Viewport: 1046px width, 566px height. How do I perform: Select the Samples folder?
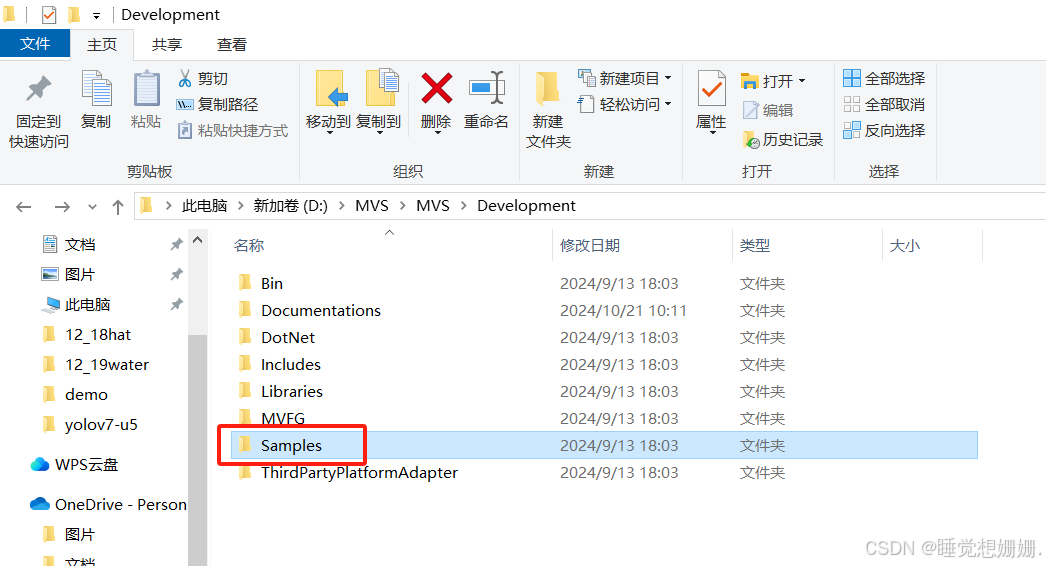(x=604, y=445)
